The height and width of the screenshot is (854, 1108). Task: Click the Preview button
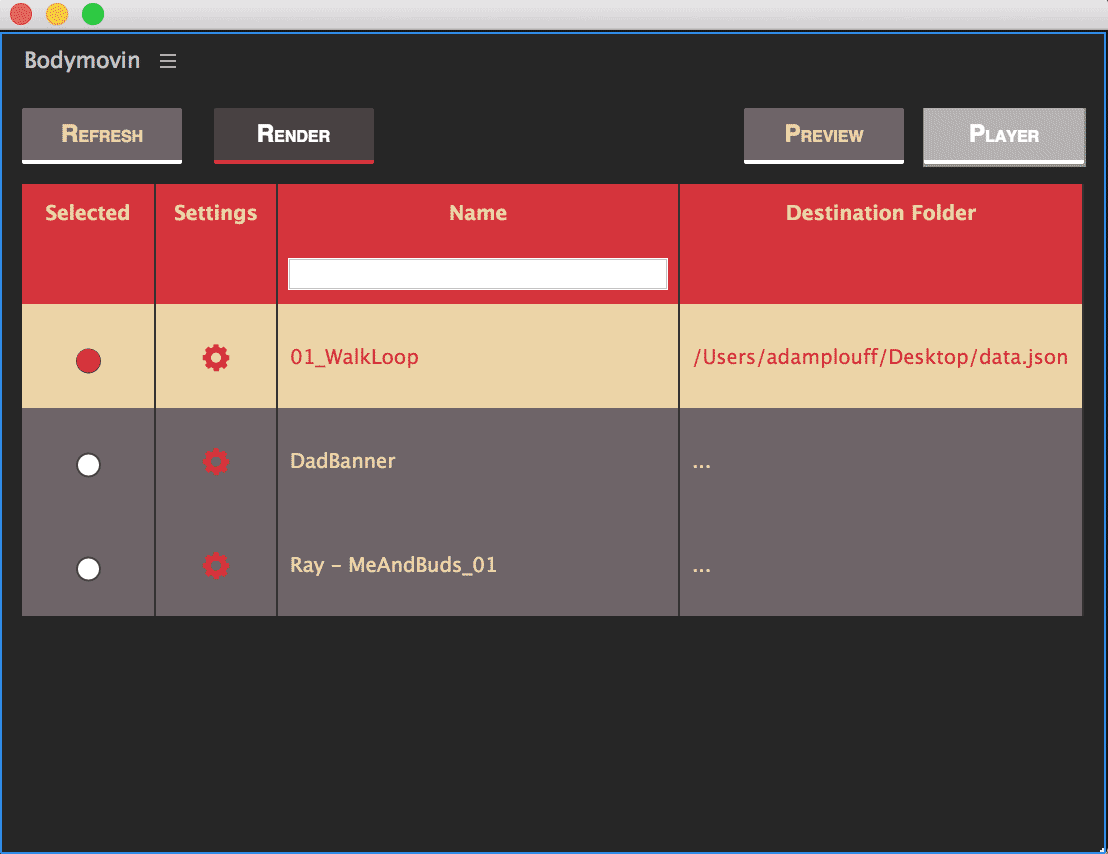pos(824,136)
